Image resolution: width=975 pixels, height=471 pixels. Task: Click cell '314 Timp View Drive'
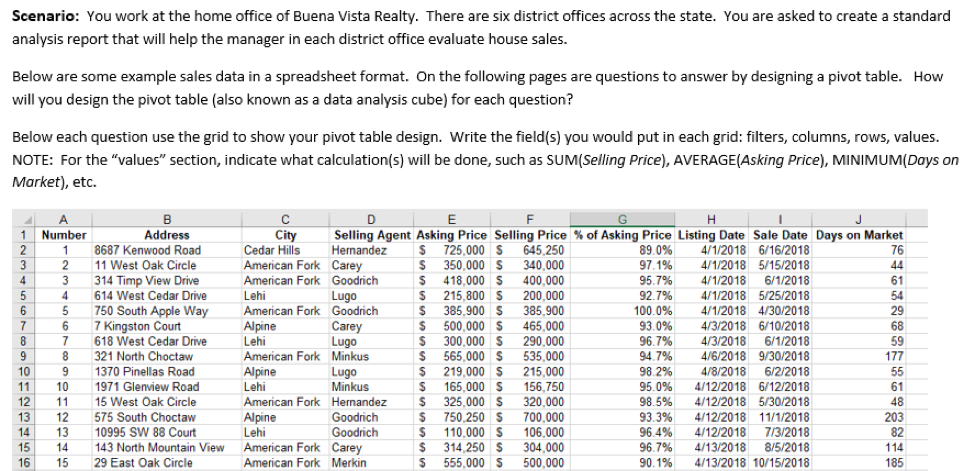click(167, 281)
